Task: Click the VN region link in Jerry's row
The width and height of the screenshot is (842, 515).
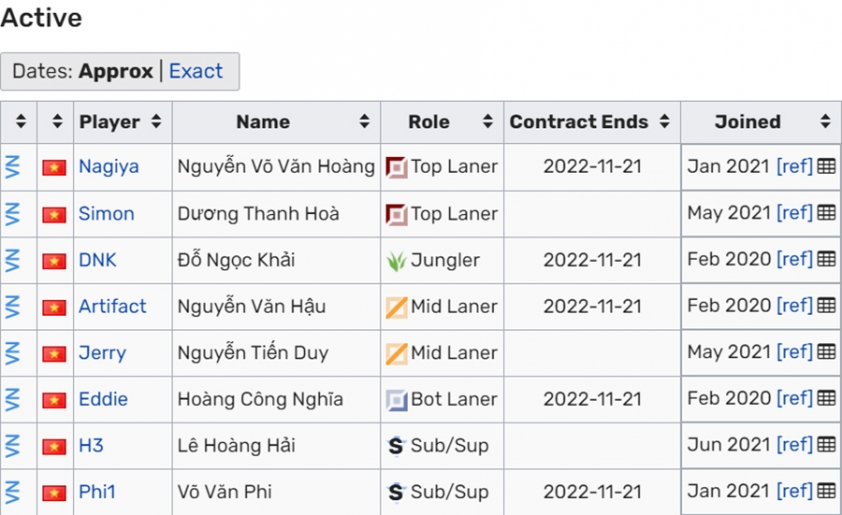Action: [12, 353]
